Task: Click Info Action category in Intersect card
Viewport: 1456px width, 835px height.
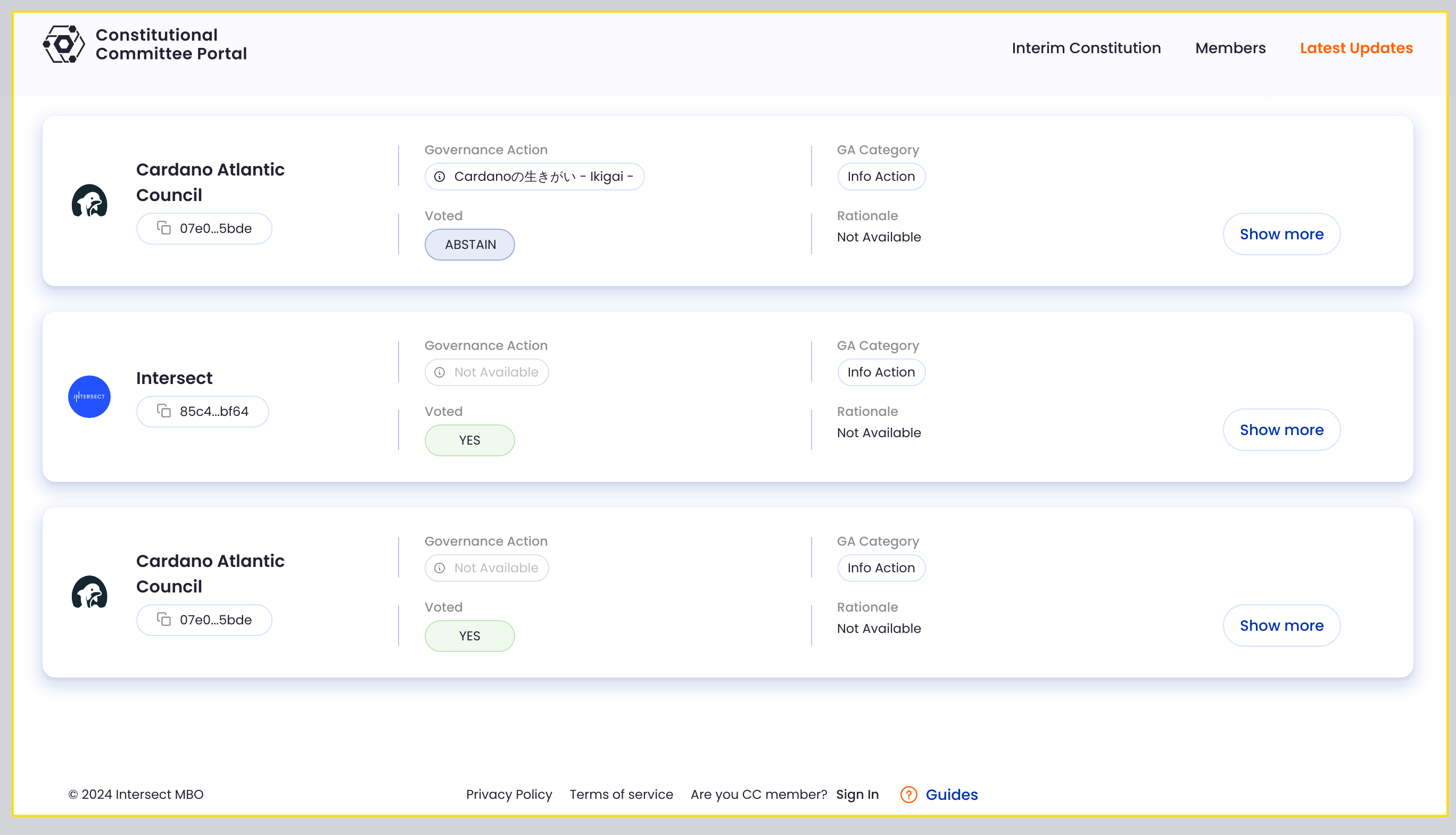Action: [x=881, y=372]
